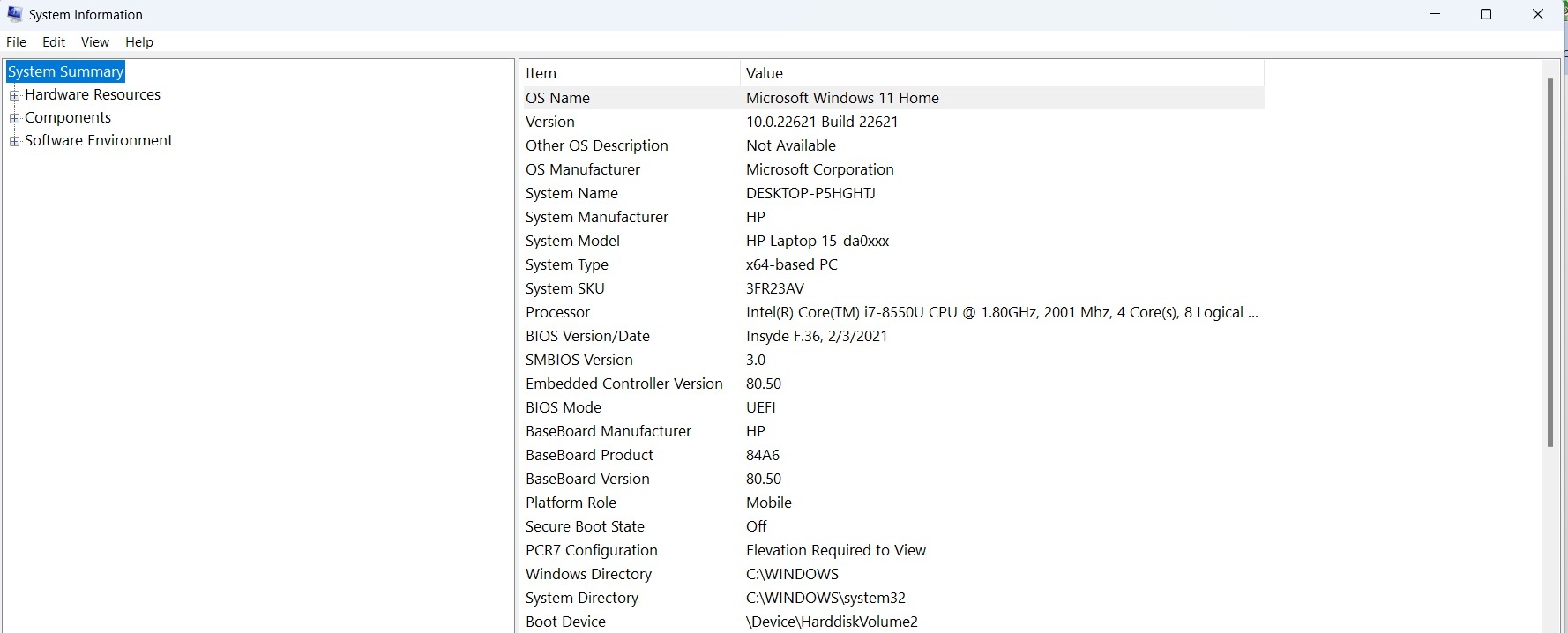
Task: Select the Components tree item
Action: point(68,117)
